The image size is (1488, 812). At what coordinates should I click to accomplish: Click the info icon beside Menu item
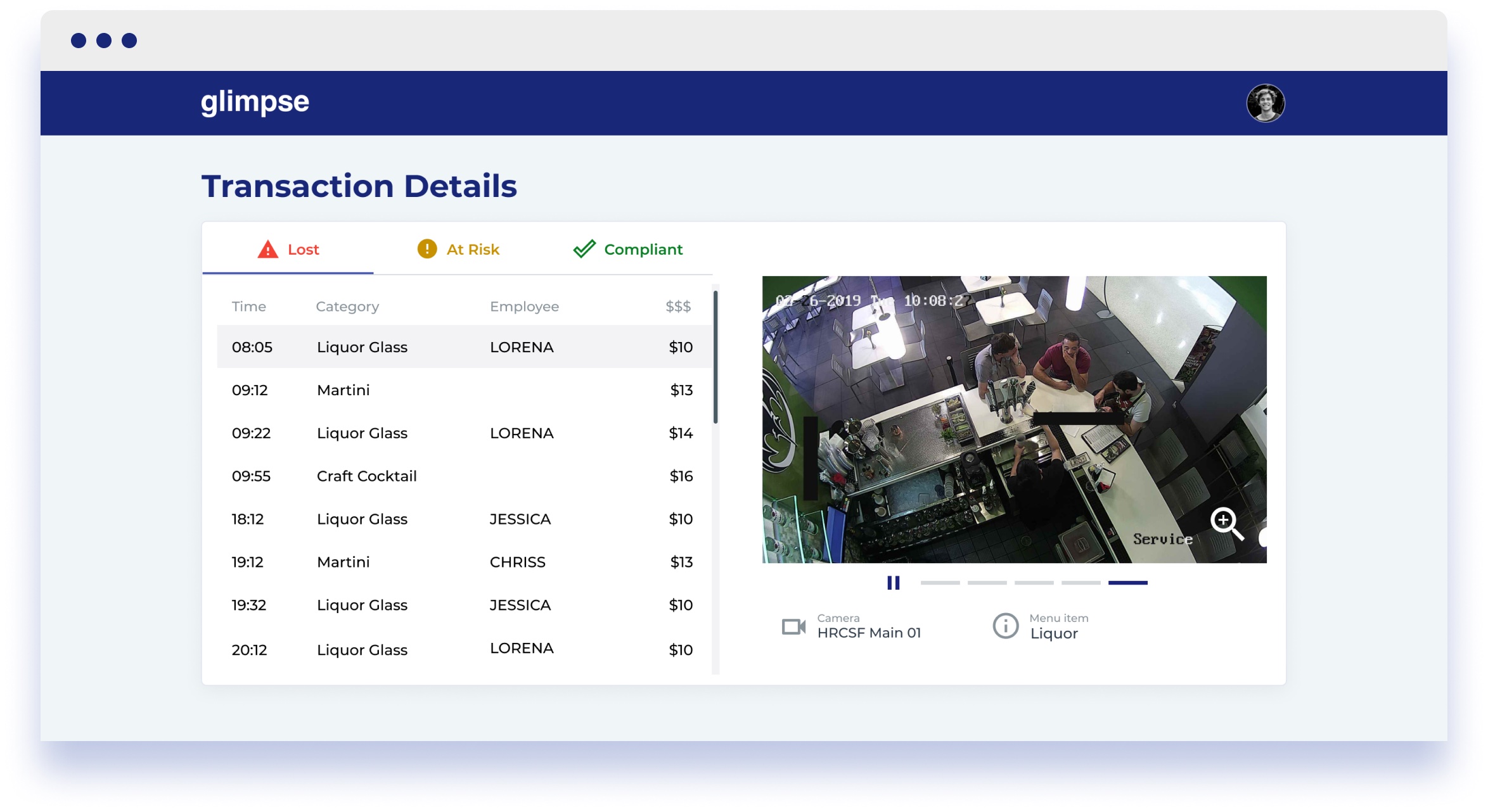click(x=1005, y=626)
